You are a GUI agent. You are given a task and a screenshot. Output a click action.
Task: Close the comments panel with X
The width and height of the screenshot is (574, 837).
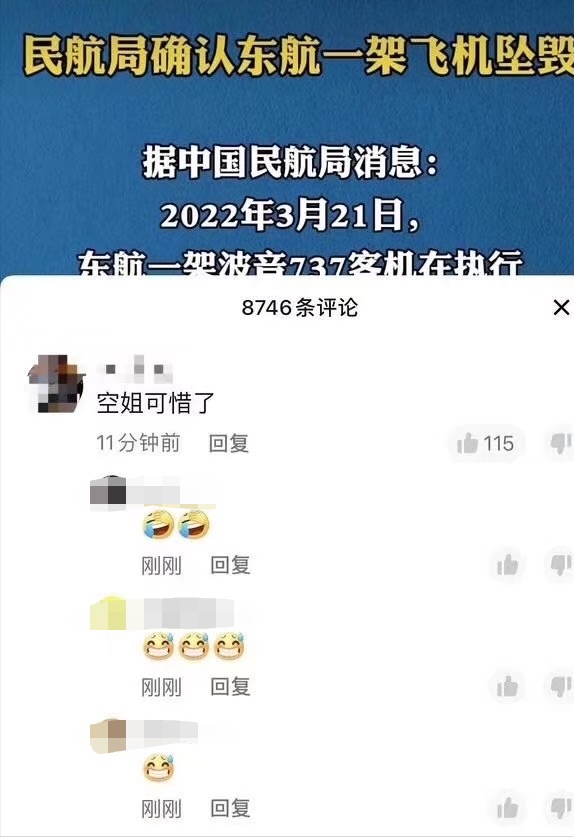pyautogui.click(x=561, y=307)
